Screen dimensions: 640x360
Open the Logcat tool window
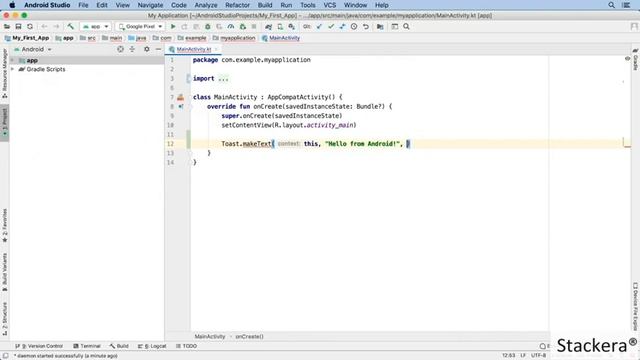coord(152,346)
